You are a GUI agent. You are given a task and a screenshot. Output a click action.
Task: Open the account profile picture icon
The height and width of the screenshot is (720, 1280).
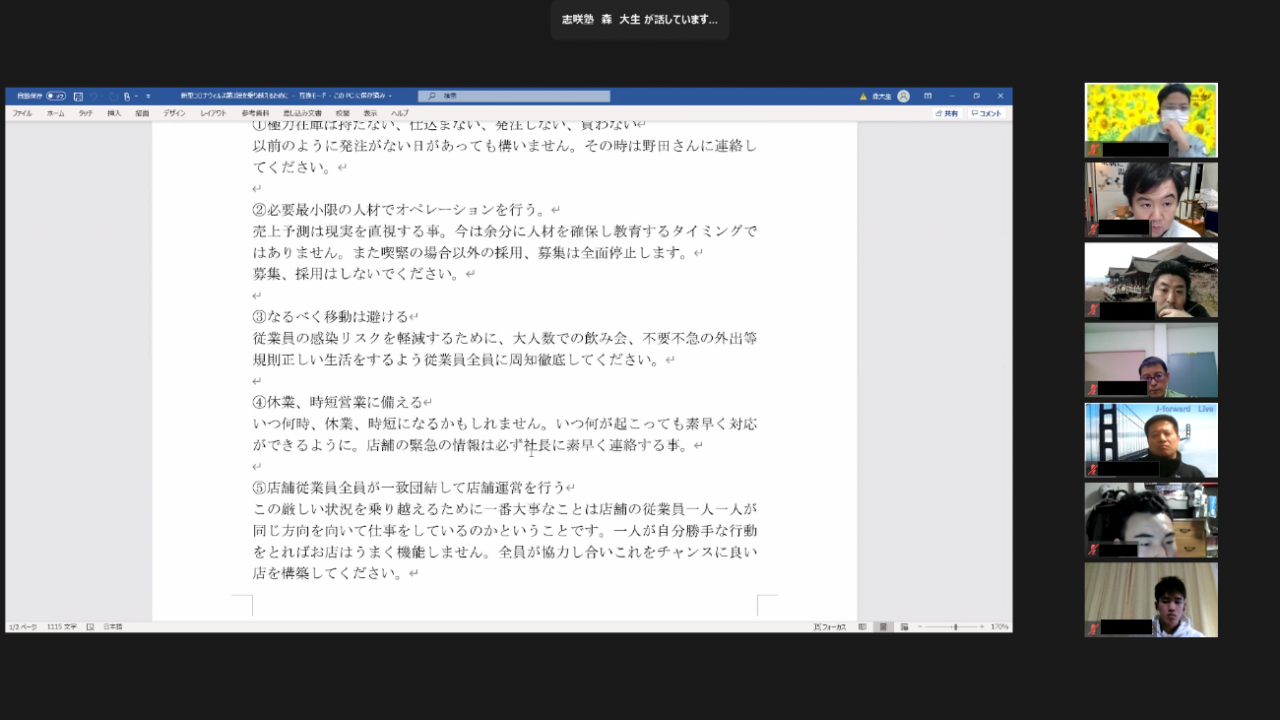903,96
